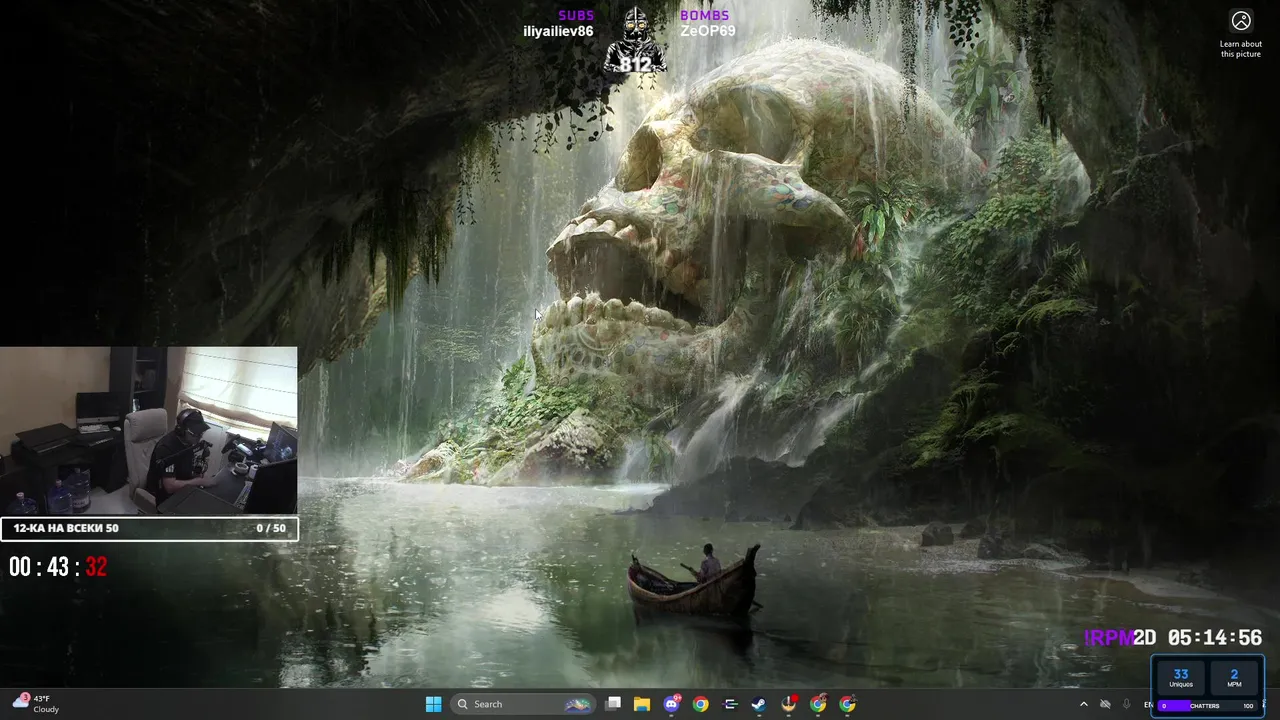This screenshot has width=1280, height=720.
Task: Click the BOMBS name 'ZeOP69'
Action: (708, 31)
